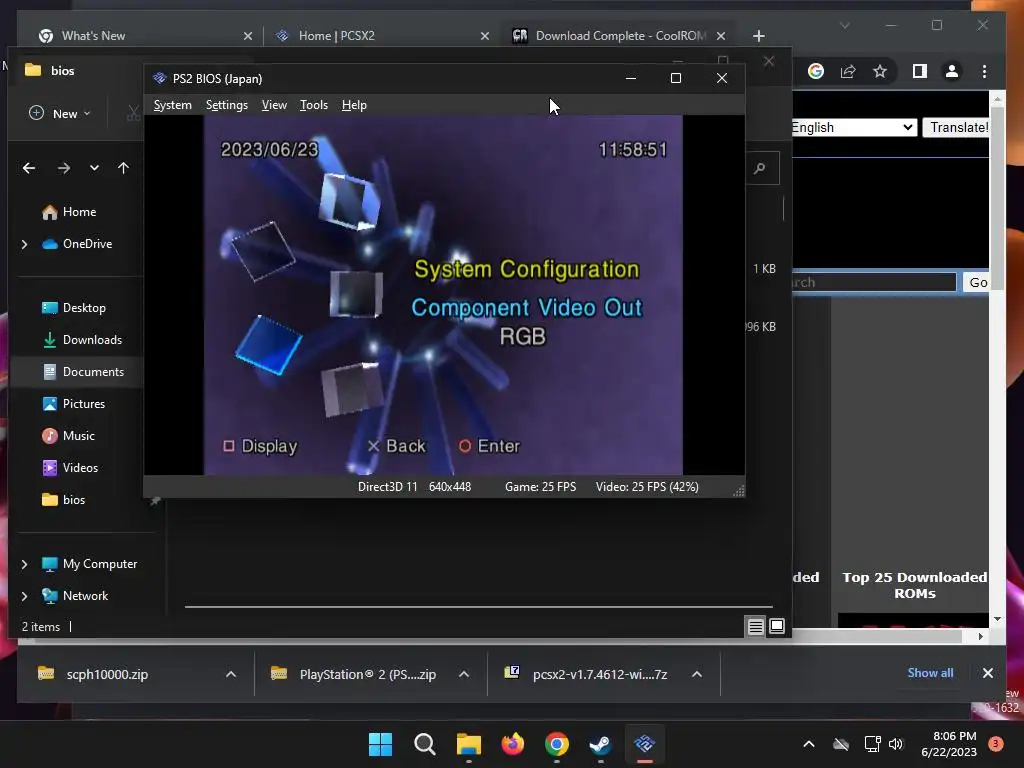Open Desktop in Explorer sidebar

pyautogui.click(x=84, y=308)
